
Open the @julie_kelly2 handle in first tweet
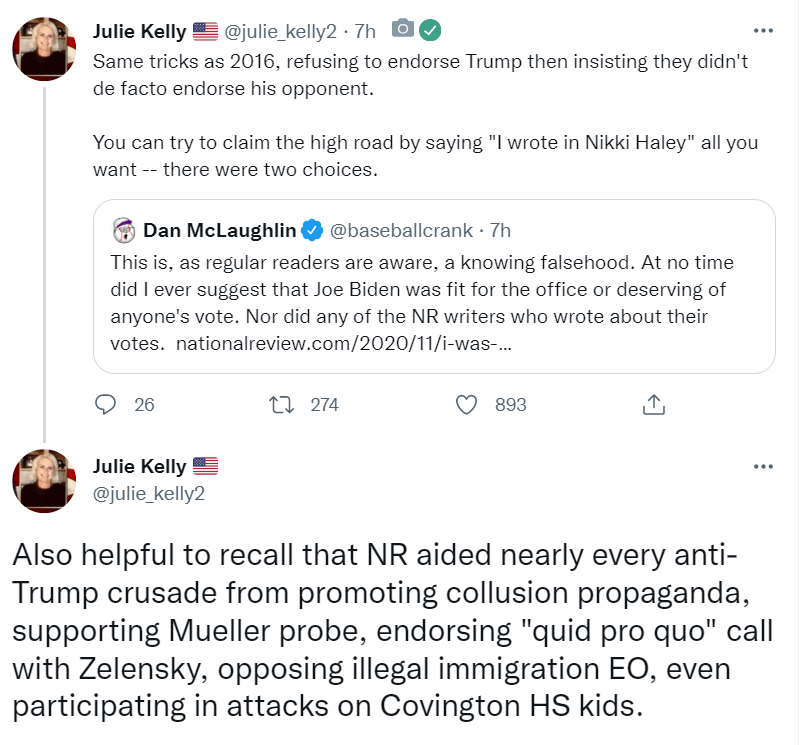280,31
